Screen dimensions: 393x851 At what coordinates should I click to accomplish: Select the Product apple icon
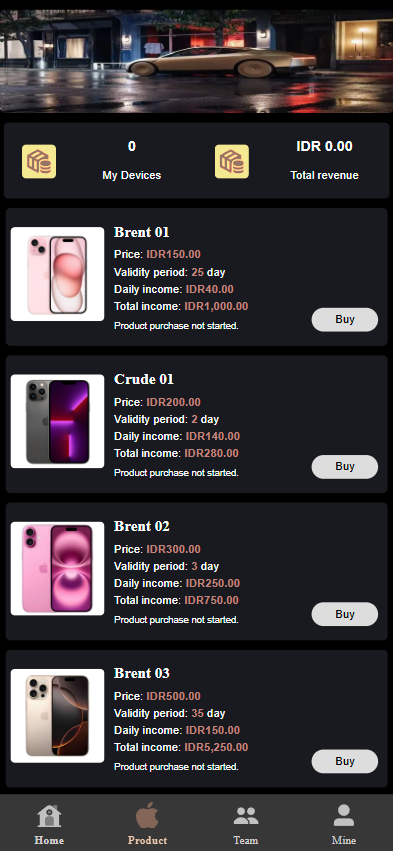click(x=147, y=816)
